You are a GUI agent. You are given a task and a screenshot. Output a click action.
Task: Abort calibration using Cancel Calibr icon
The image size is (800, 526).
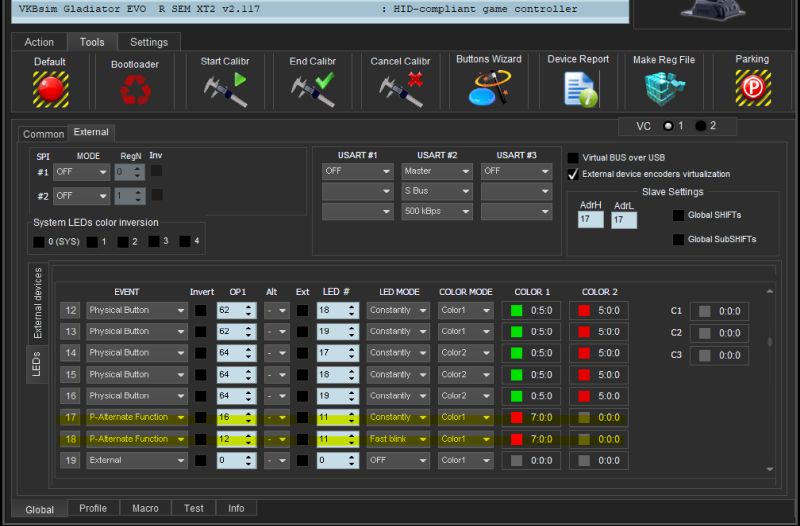401,89
